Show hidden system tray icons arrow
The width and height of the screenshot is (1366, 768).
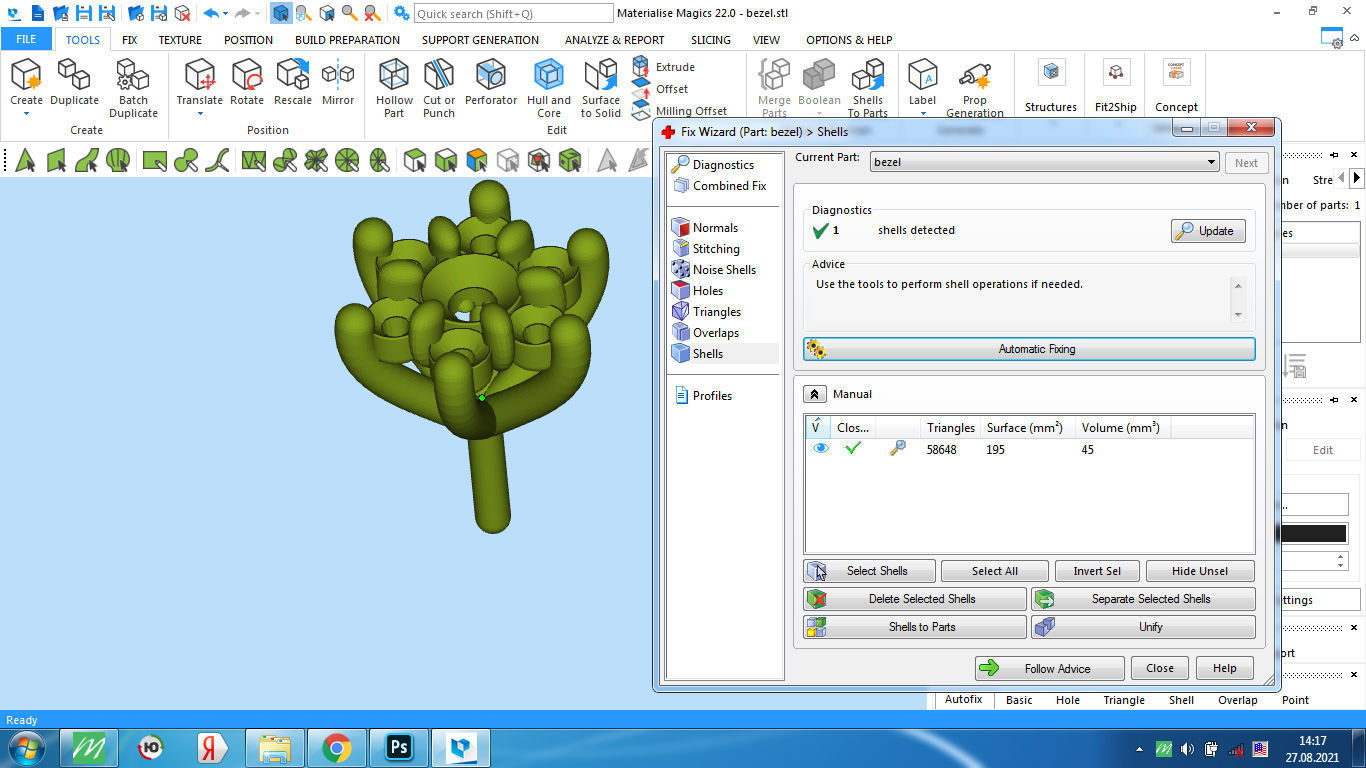[x=1139, y=748]
